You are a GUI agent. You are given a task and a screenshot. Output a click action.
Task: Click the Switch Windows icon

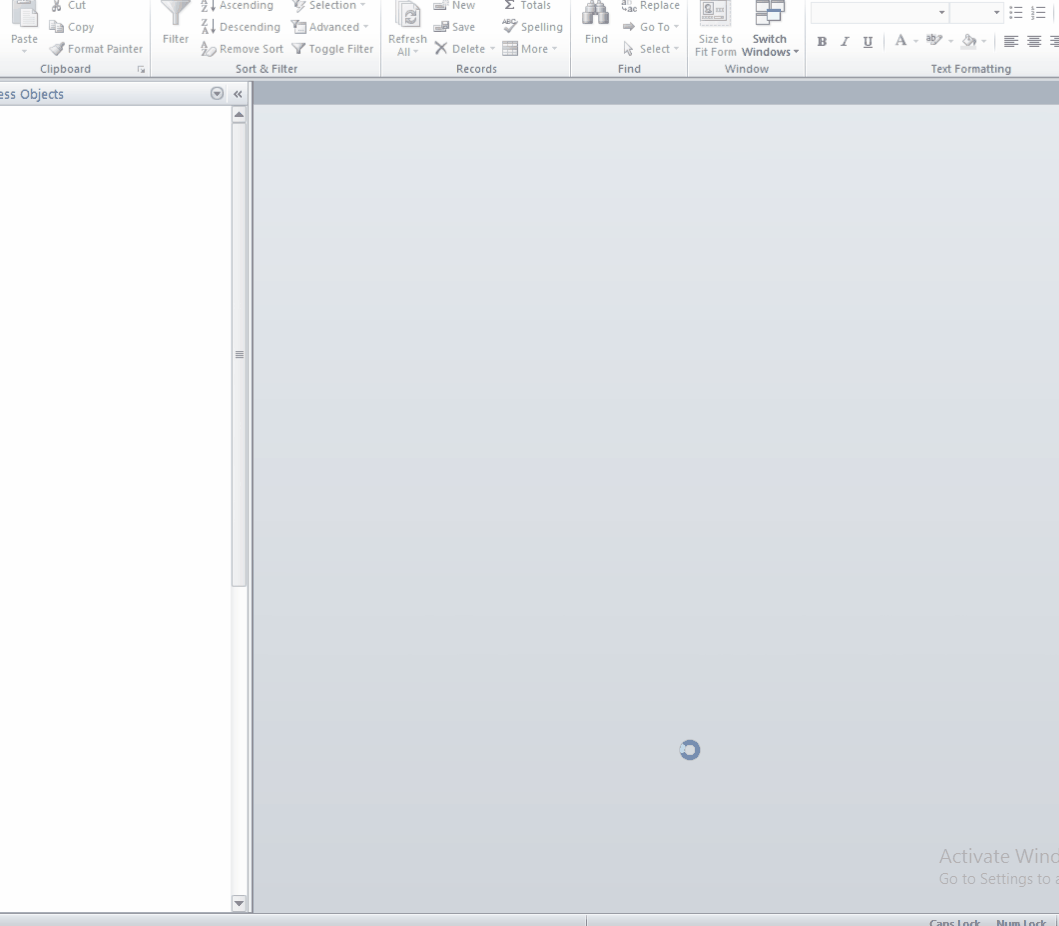click(769, 13)
